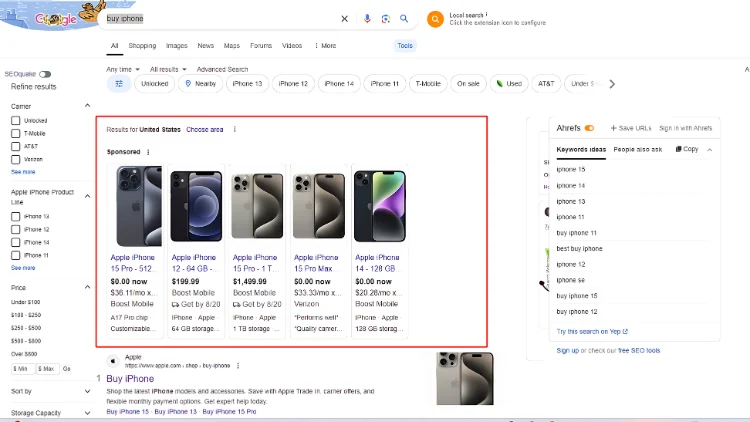Check the iPhone 12 product line checkbox
This screenshot has width=750, height=422.
point(16,230)
